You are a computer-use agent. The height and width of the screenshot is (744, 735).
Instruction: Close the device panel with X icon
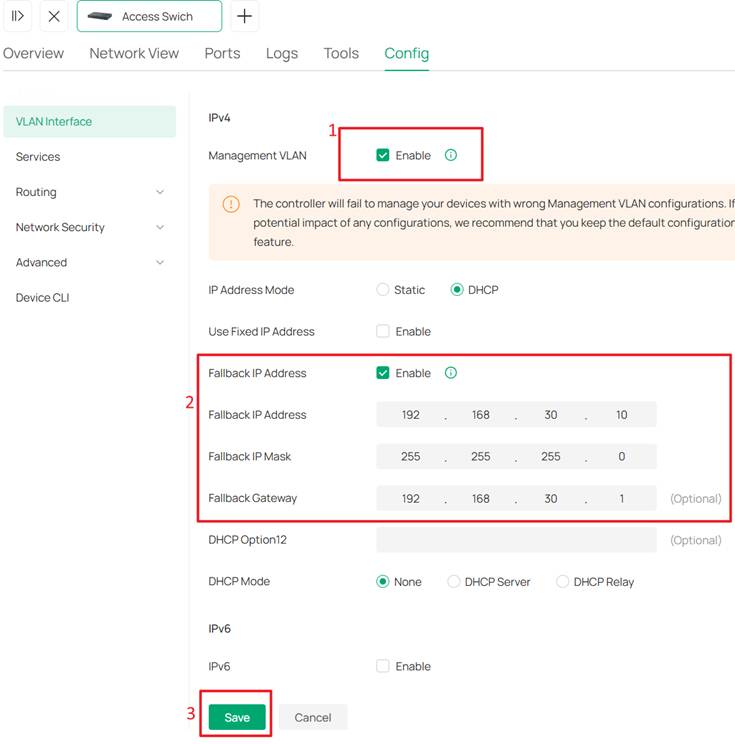coord(54,16)
